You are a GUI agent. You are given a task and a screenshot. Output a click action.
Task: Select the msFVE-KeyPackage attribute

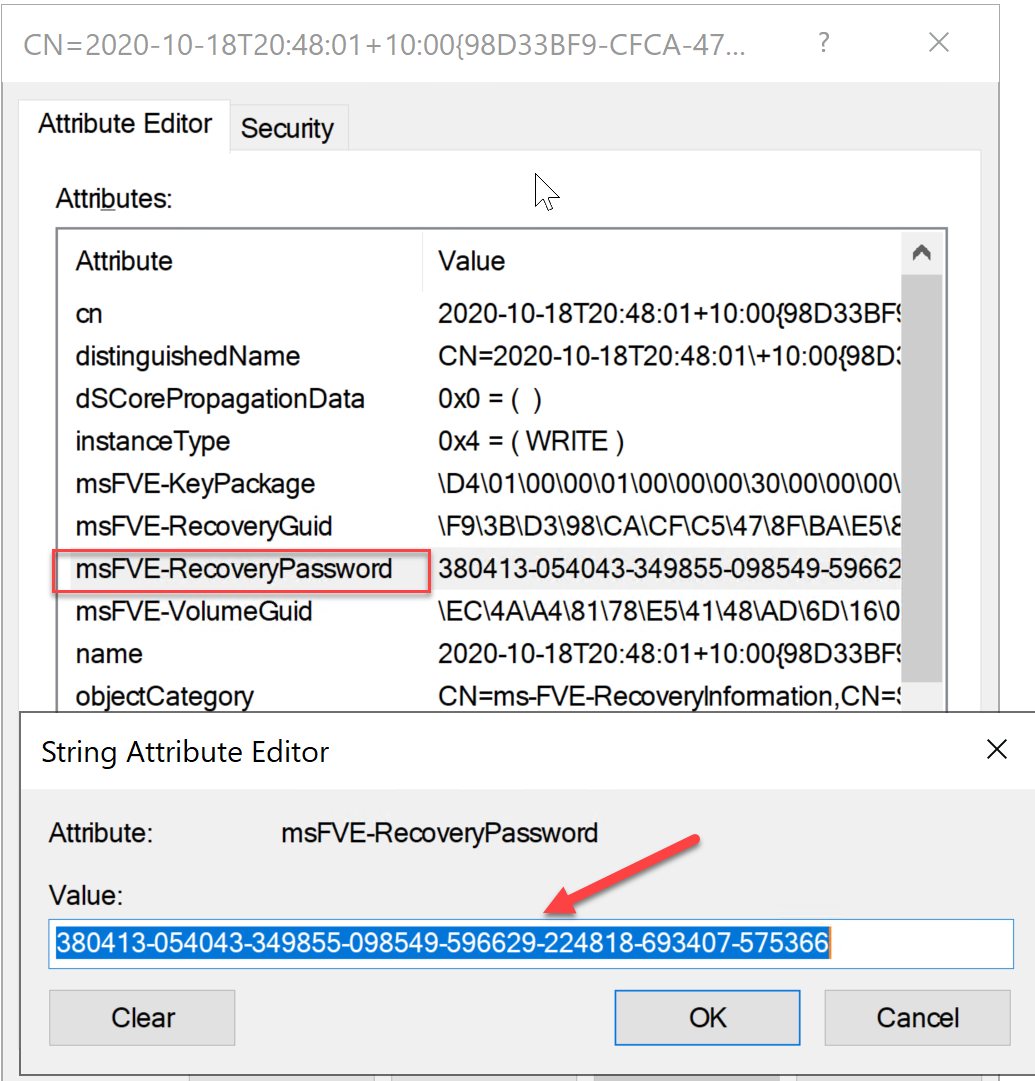195,483
